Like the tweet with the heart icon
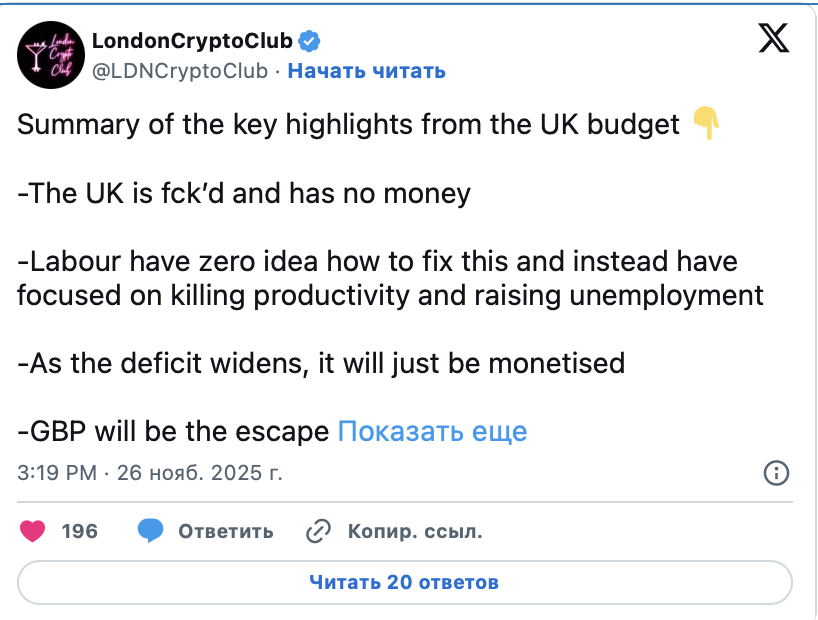Viewport: 818px width, 620px height. pos(34,531)
